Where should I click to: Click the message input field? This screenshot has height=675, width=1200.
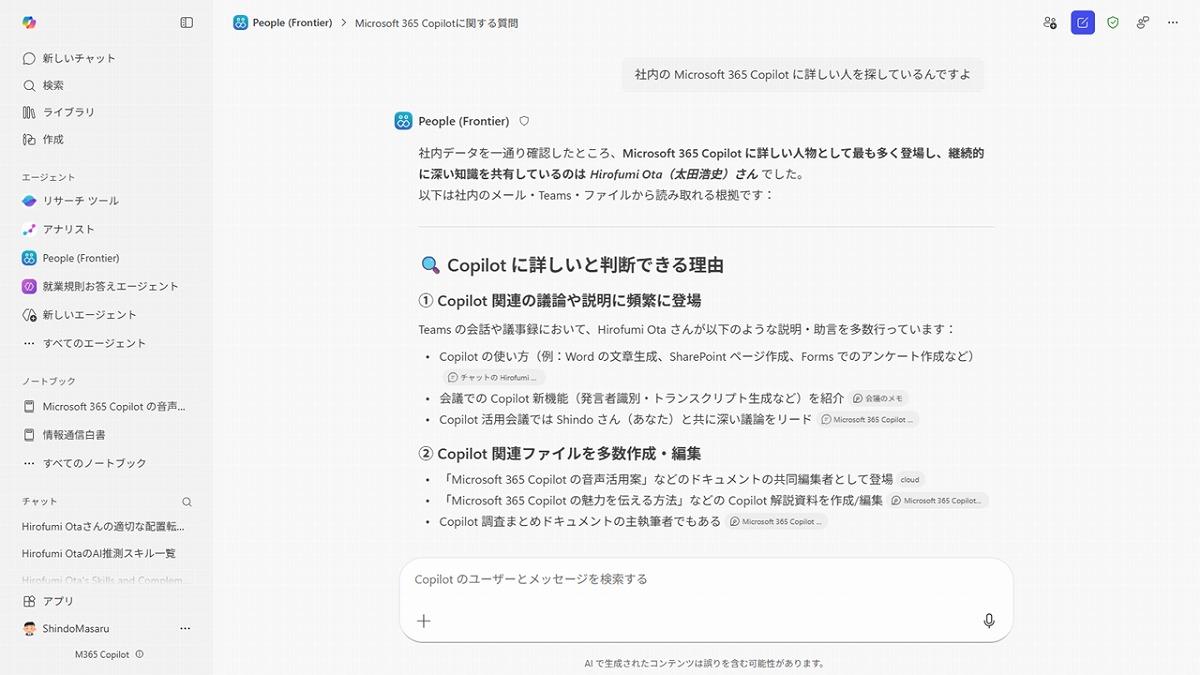(x=700, y=579)
